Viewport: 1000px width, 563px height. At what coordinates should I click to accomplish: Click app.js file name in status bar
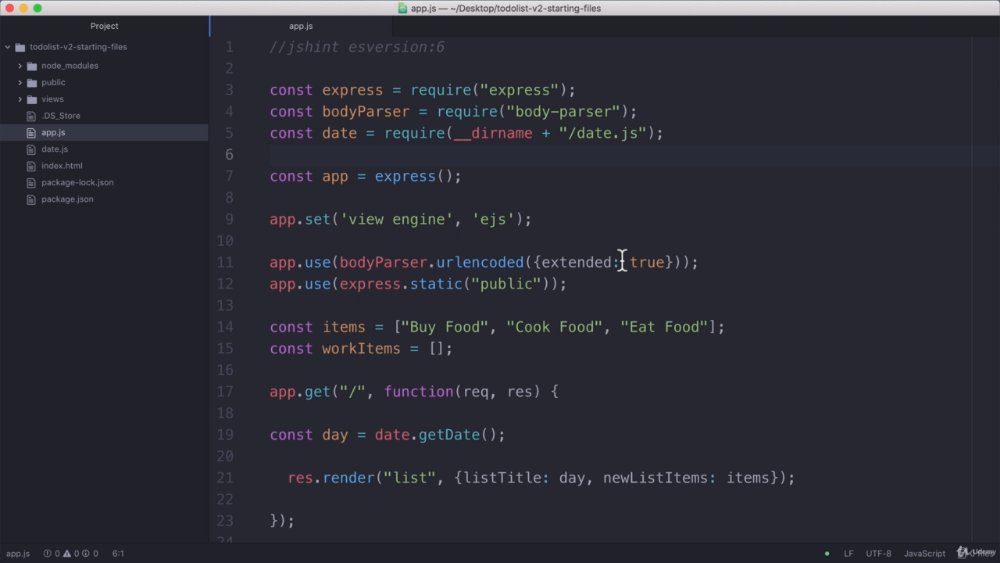tap(18, 553)
